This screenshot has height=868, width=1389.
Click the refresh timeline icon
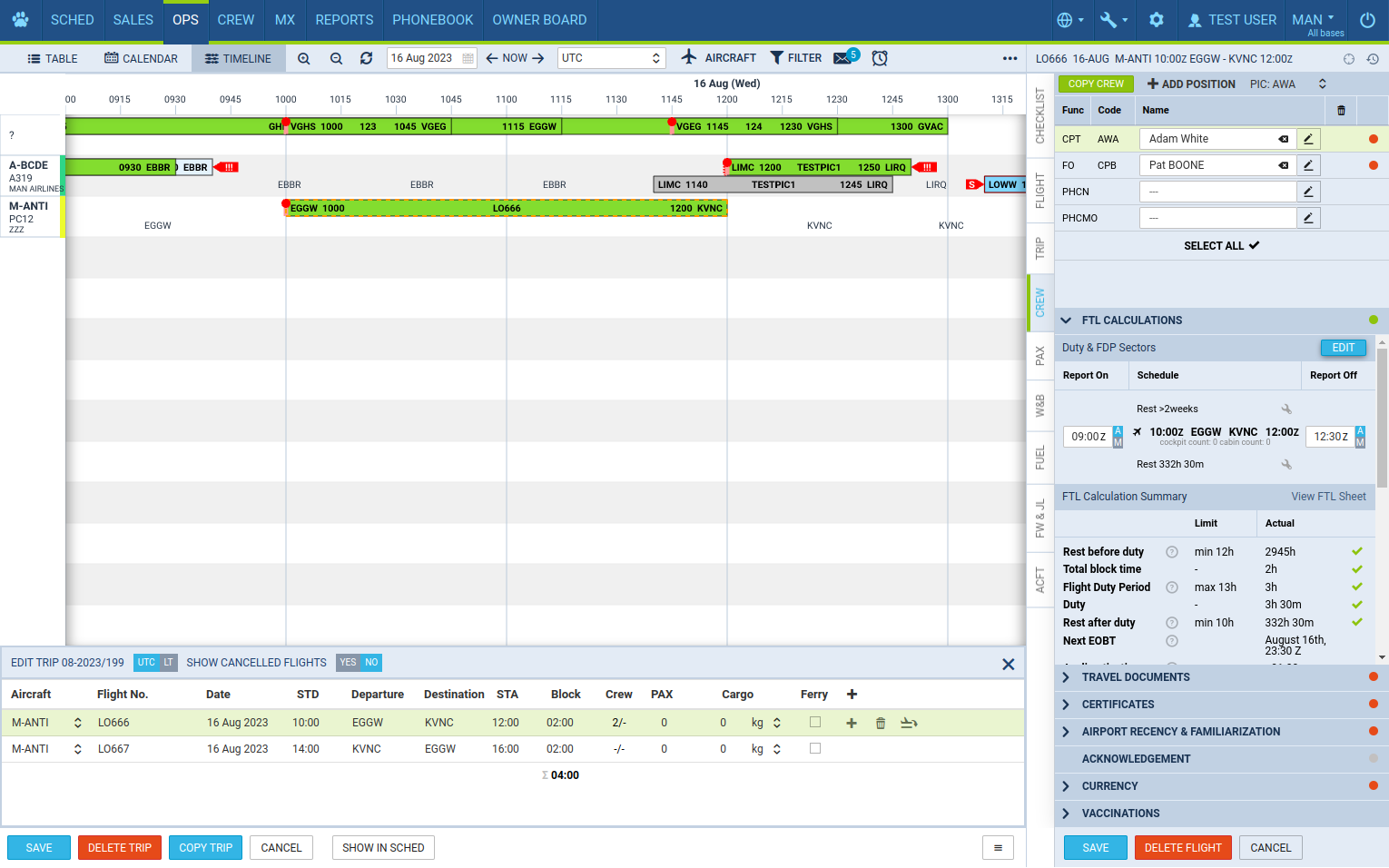pyautogui.click(x=366, y=58)
